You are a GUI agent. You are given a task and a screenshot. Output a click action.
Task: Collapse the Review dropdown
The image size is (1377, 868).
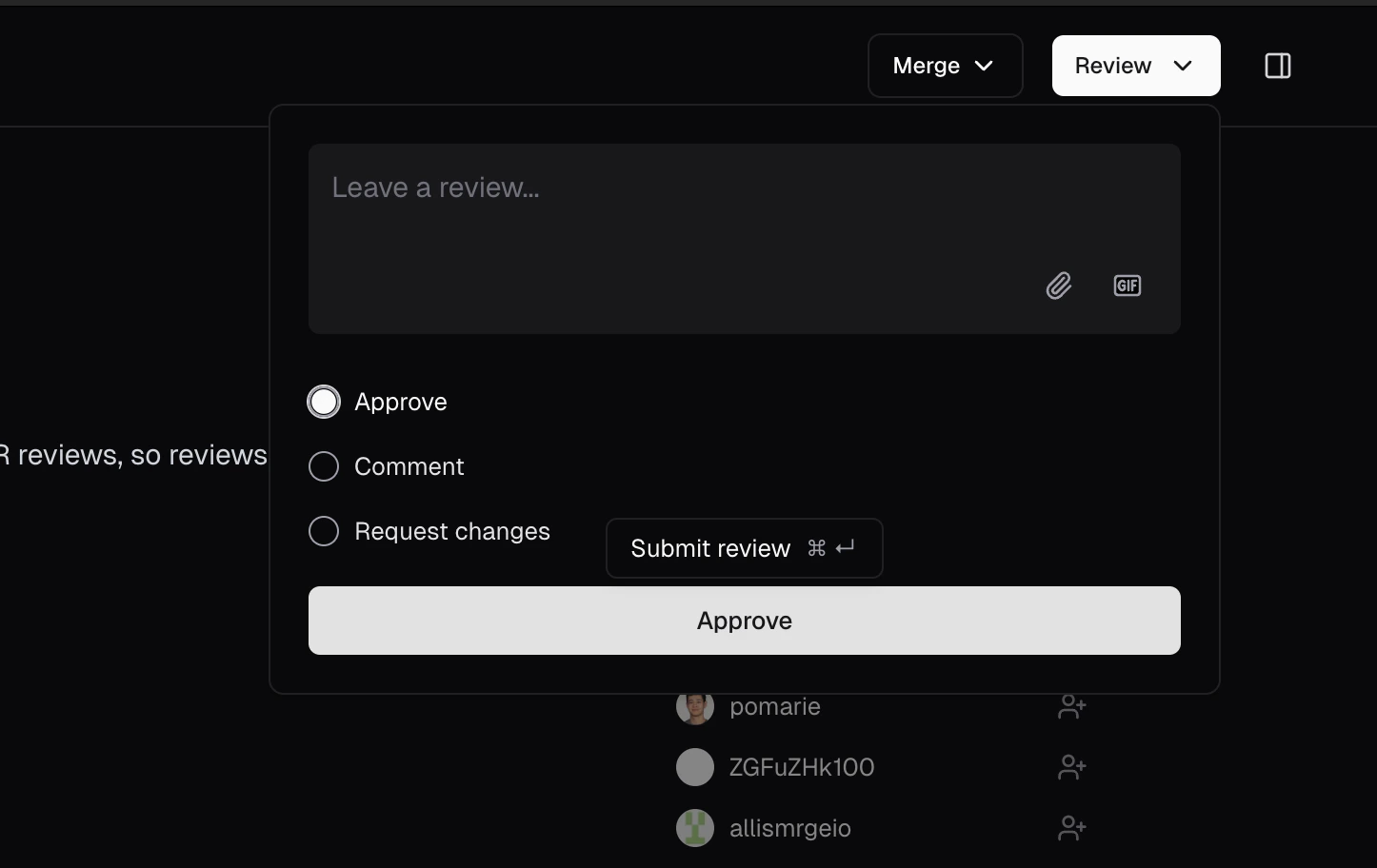(x=1135, y=66)
